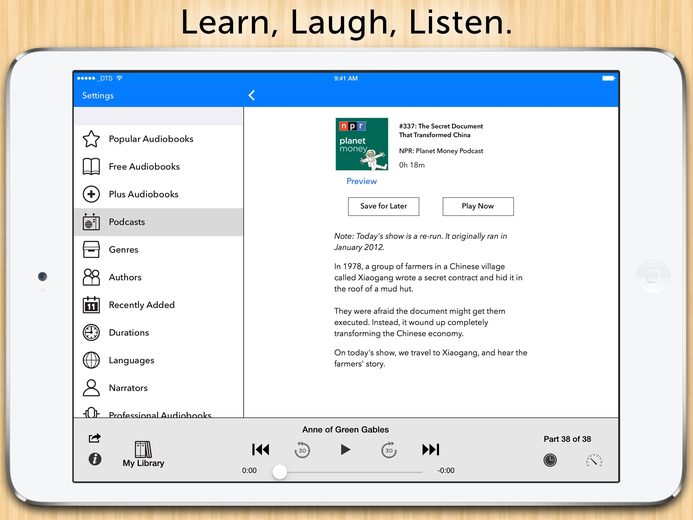Screen dimensions: 693x520
Task: Open the sleep timer clock icon
Action: click(550, 460)
